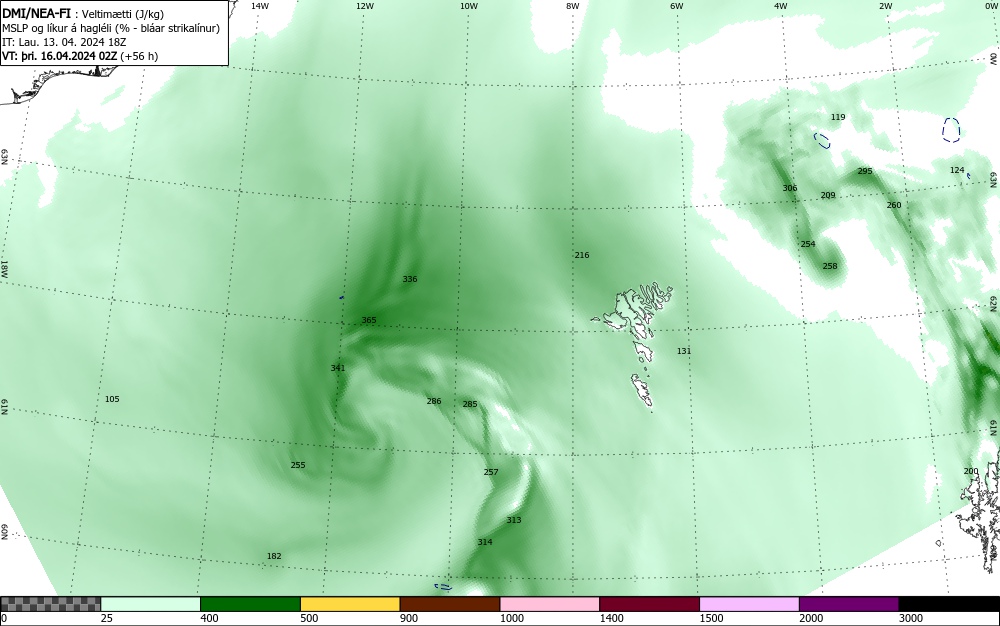Click the 258 value label
This screenshot has height=626, width=1000.
point(830,266)
